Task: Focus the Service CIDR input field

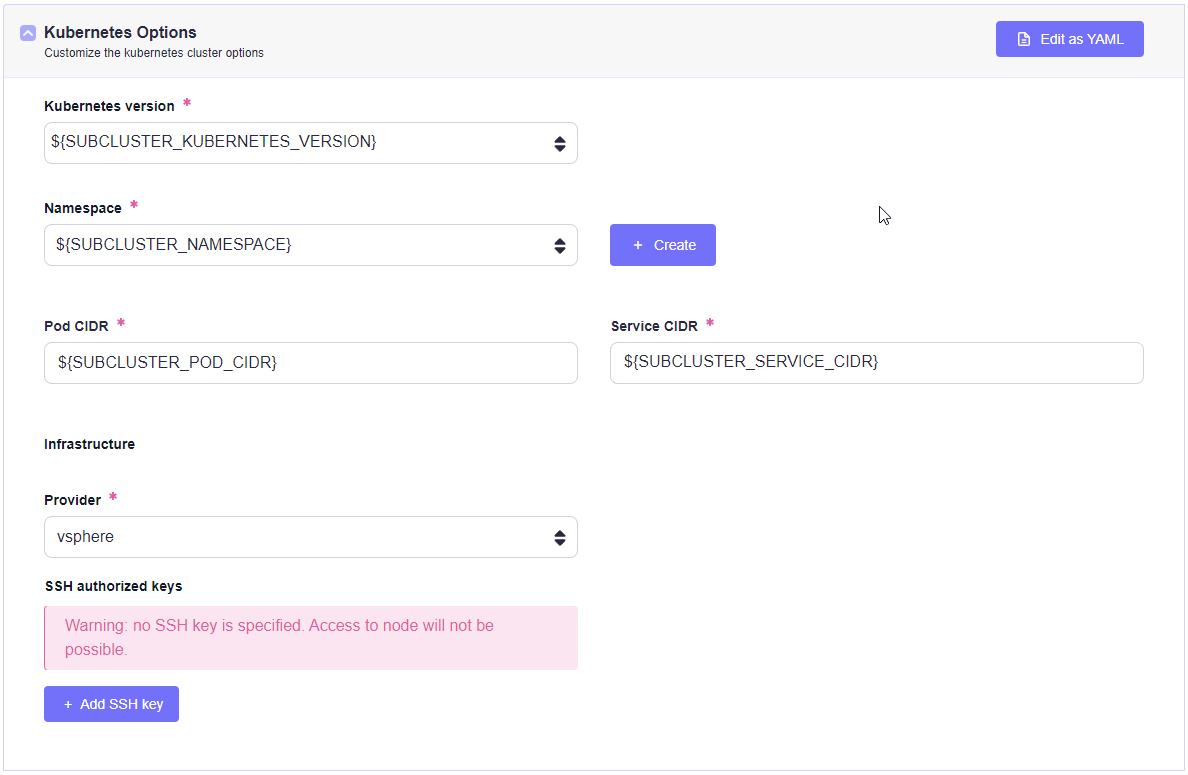Action: 876,363
